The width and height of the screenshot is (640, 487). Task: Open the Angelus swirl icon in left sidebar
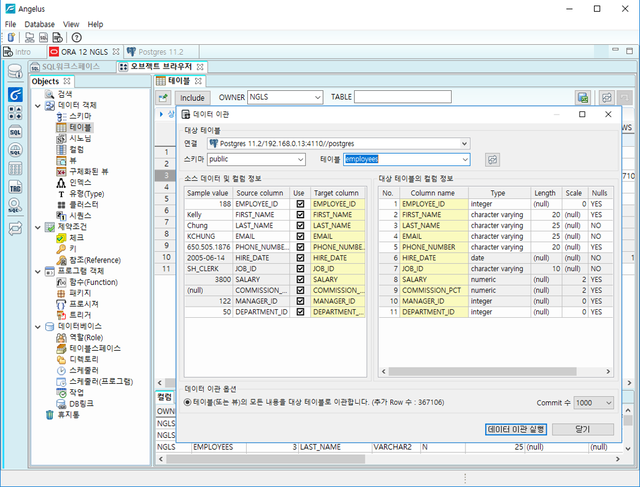pyautogui.click(x=15, y=95)
